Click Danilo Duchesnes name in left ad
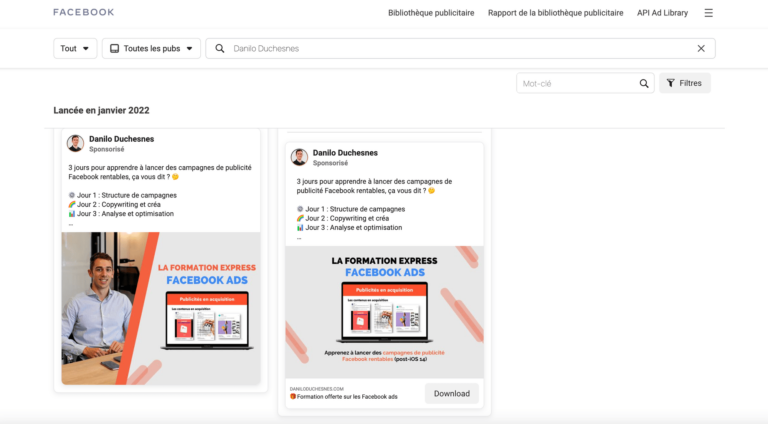 click(x=121, y=139)
